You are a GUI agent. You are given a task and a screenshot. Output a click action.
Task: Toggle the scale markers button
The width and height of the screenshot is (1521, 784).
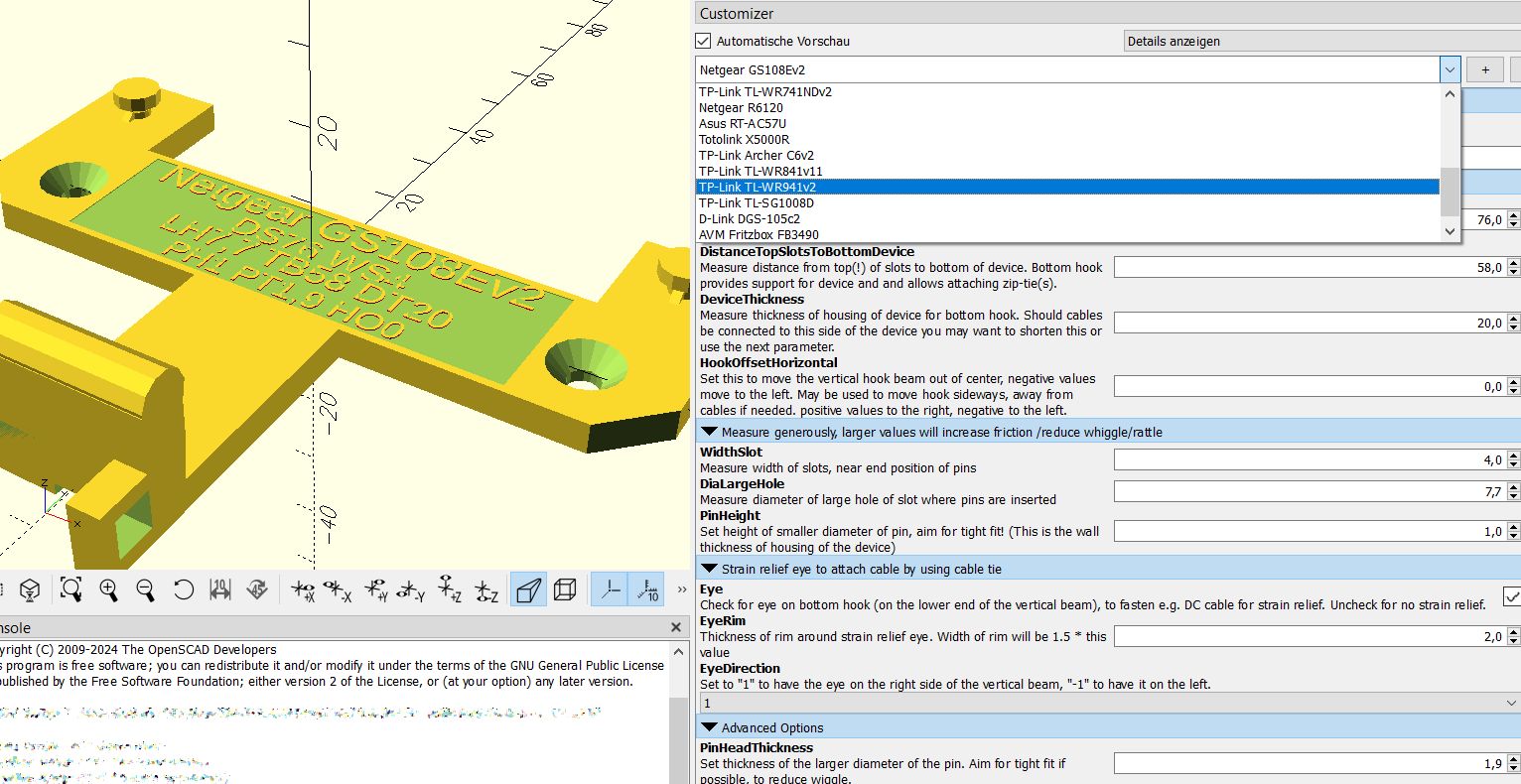(x=647, y=590)
